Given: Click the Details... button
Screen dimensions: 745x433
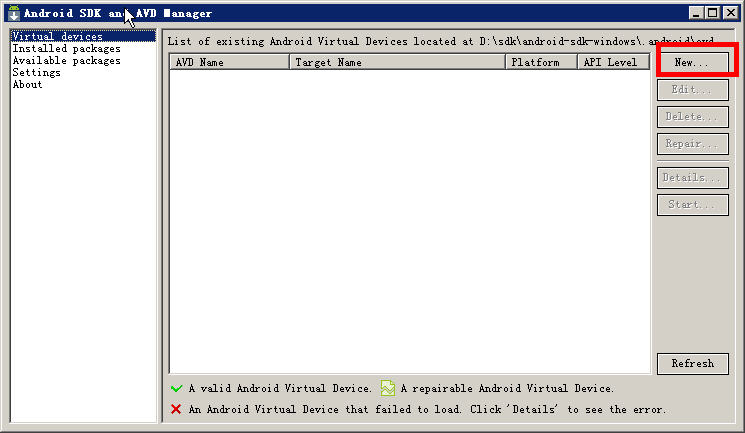Looking at the screenshot, I should tap(692, 178).
